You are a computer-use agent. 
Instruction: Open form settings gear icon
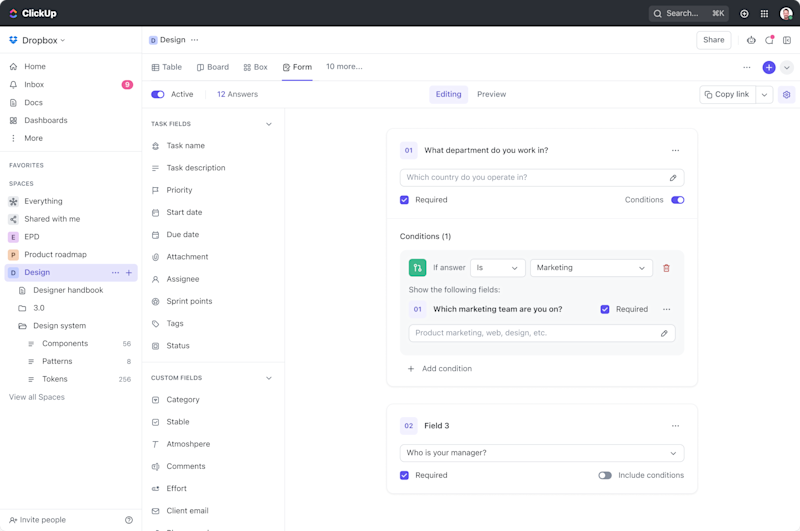pos(786,94)
